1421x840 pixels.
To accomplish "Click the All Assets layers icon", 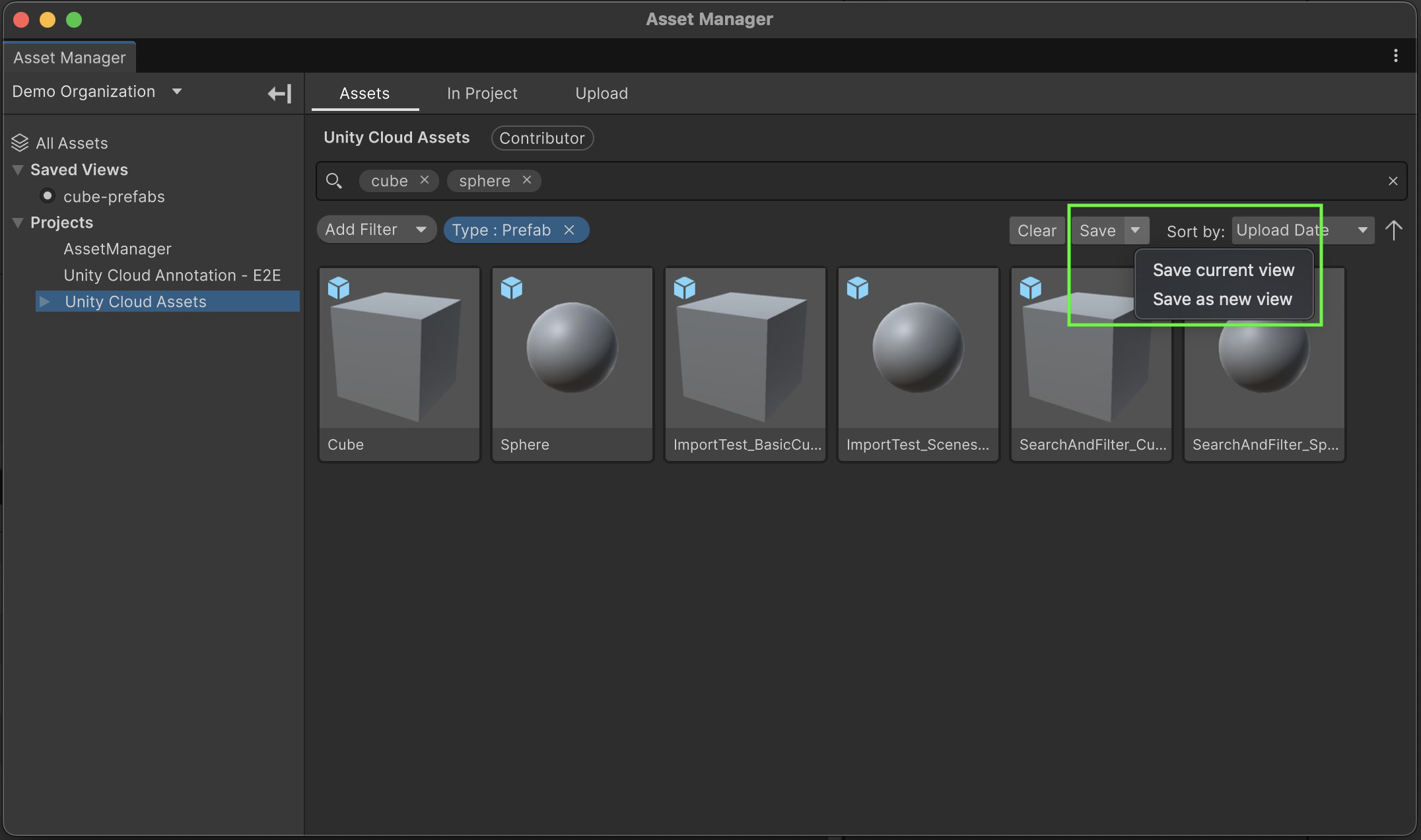I will pos(20,143).
